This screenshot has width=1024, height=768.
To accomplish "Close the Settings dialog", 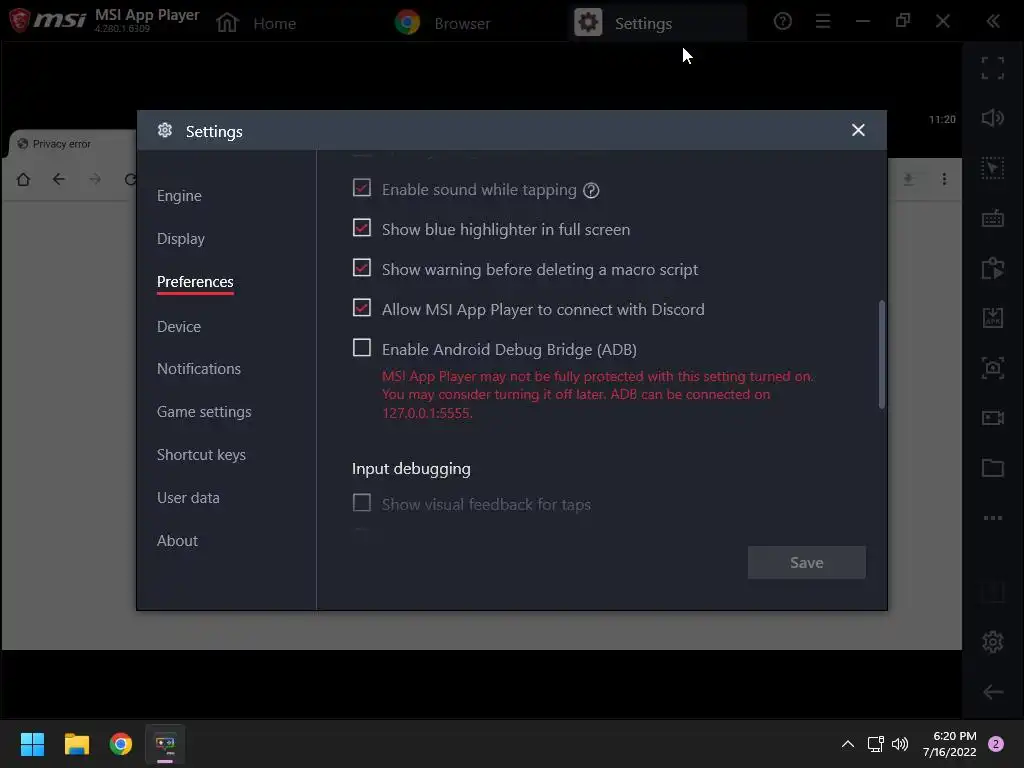I will coord(858,130).
